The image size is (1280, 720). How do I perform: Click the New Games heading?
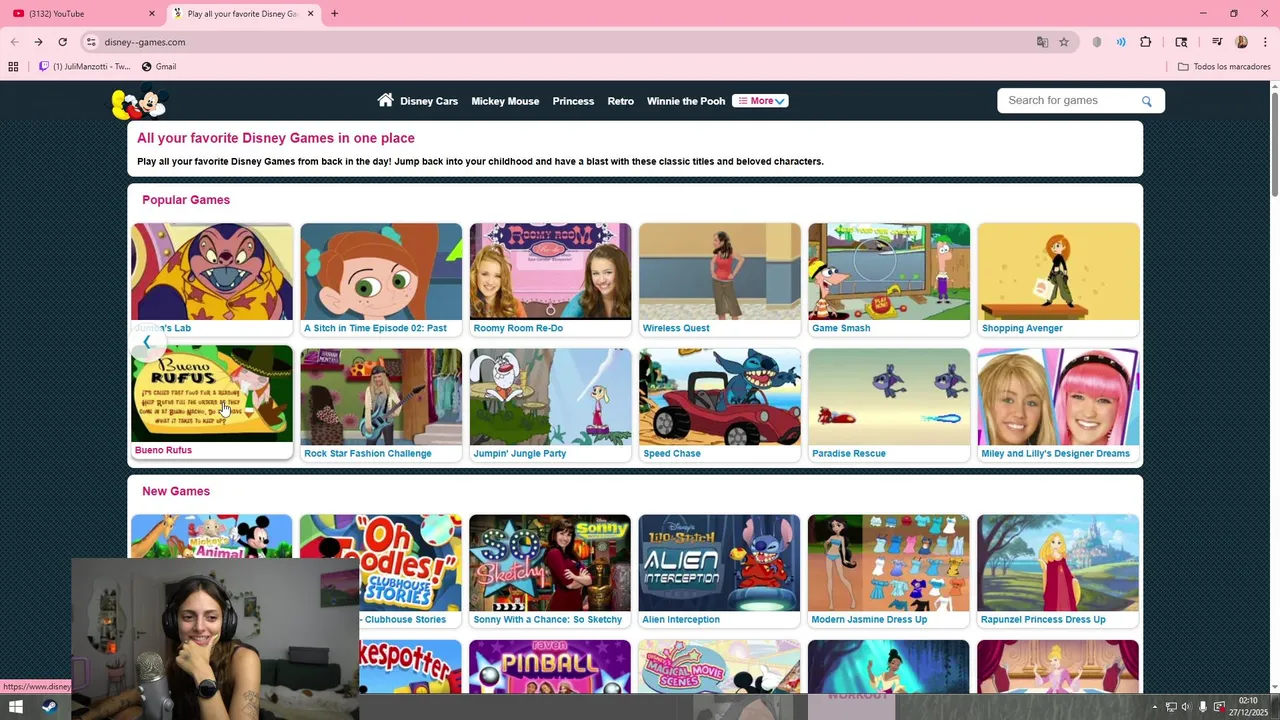[x=176, y=491]
